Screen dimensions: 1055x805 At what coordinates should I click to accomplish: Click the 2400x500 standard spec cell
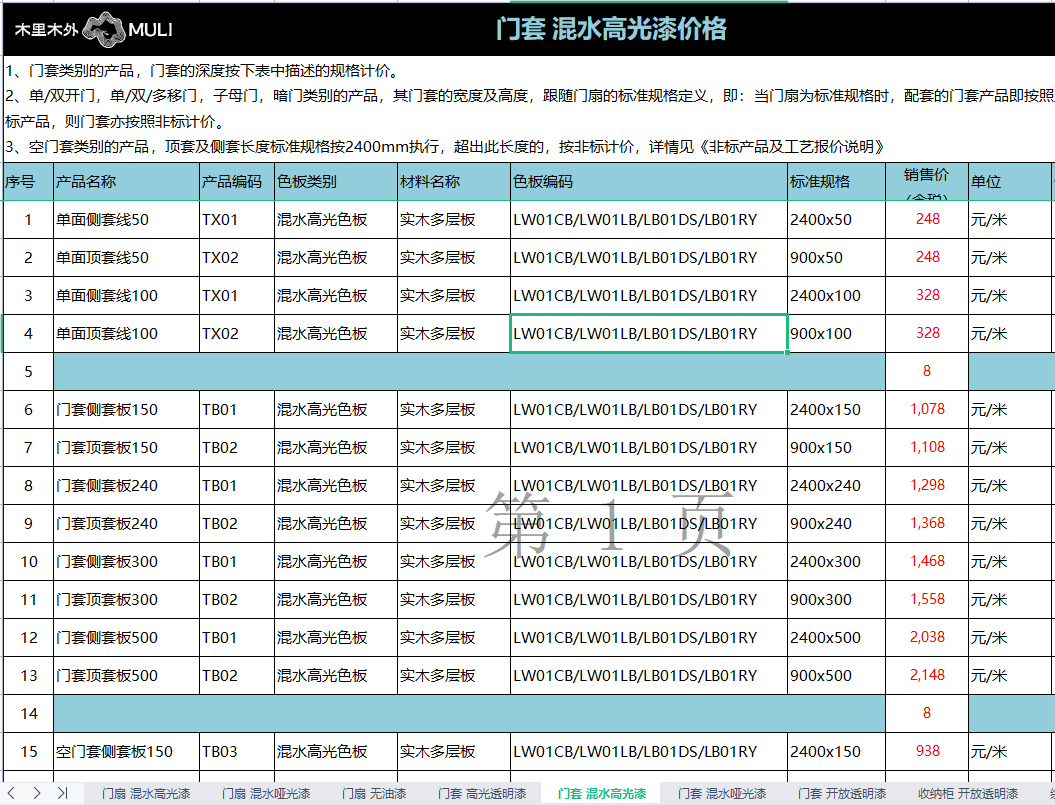[836, 637]
